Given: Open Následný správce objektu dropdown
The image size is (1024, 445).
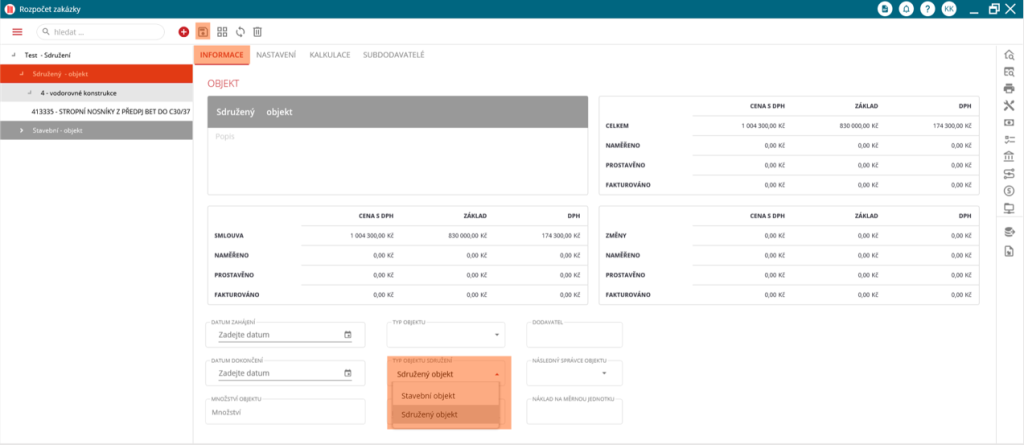Looking at the screenshot, I should 604,374.
